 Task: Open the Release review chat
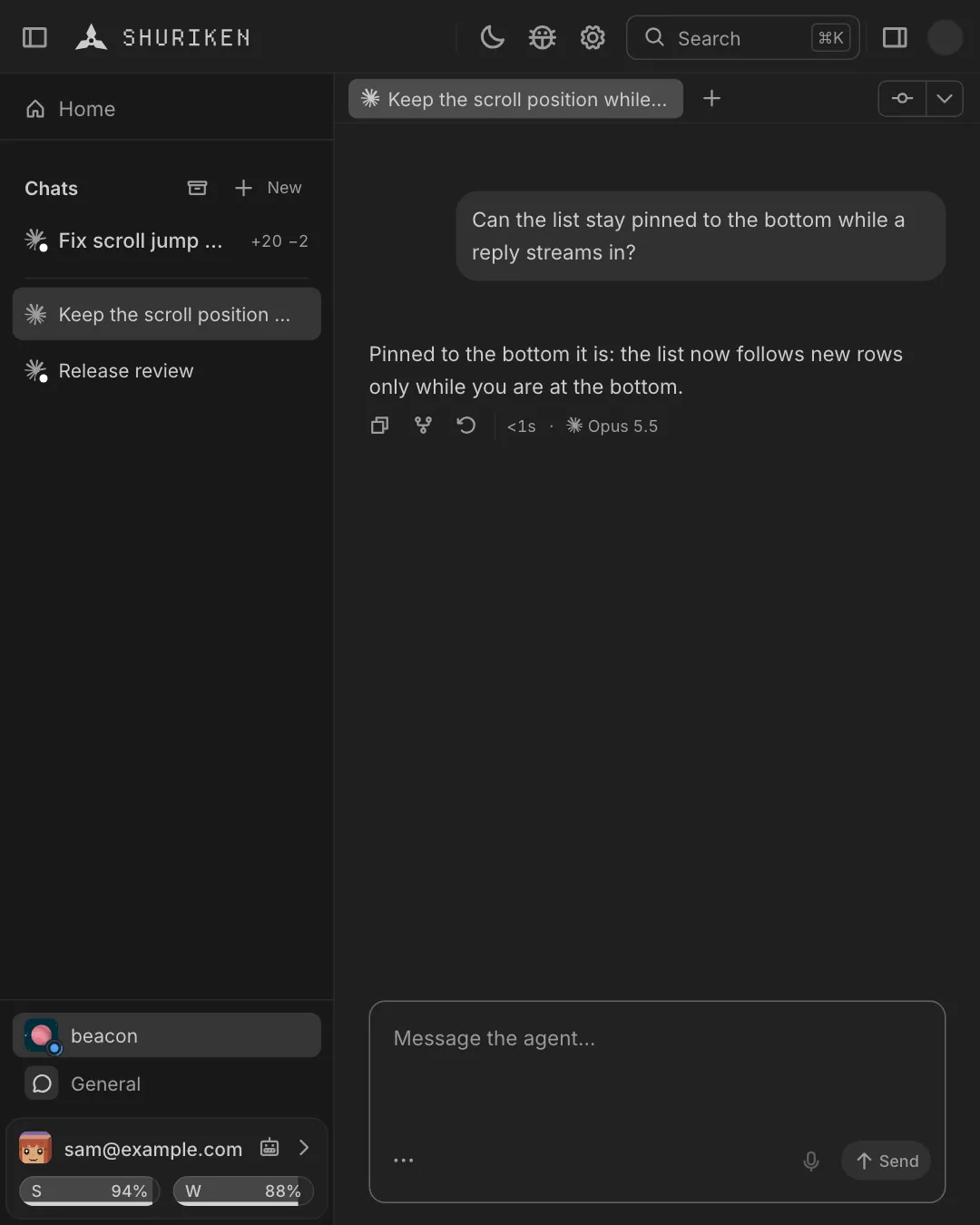167,370
